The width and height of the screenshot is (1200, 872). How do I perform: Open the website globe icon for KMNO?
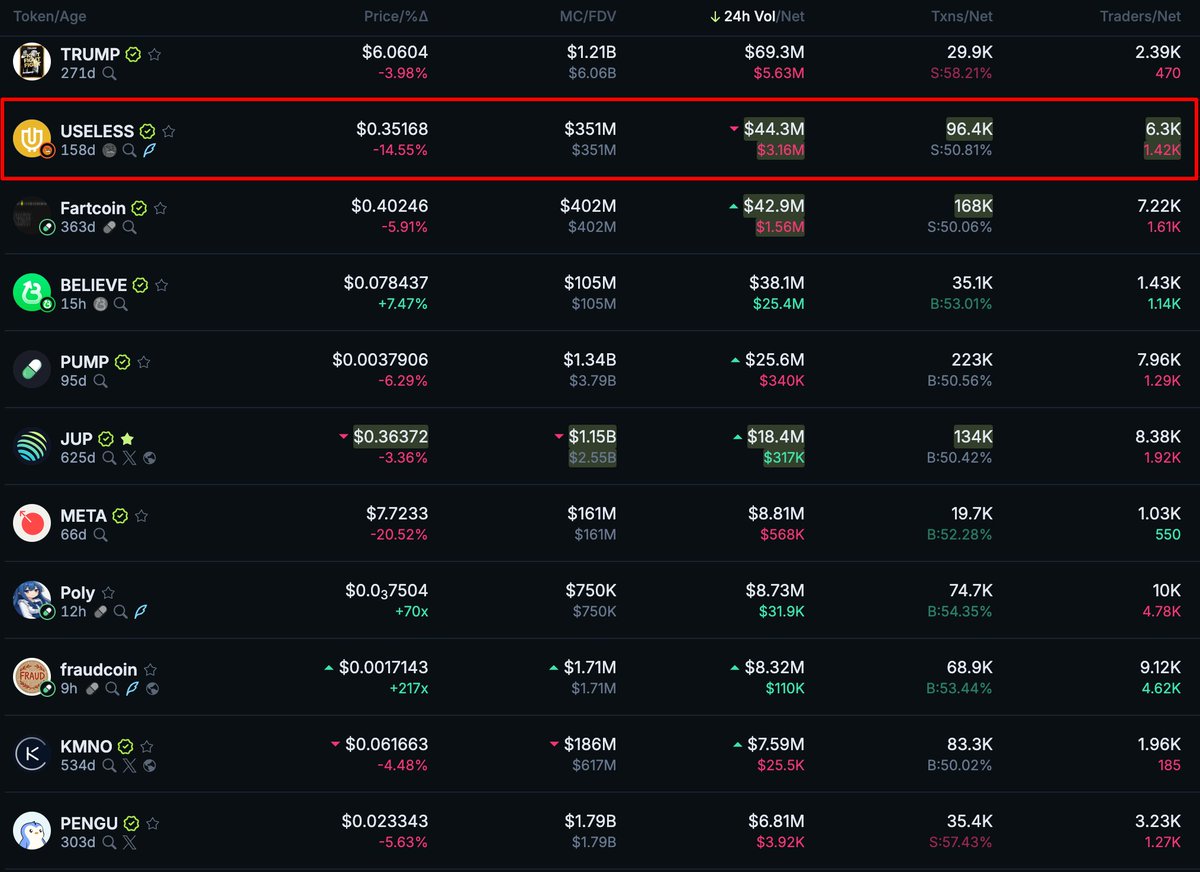[149, 766]
